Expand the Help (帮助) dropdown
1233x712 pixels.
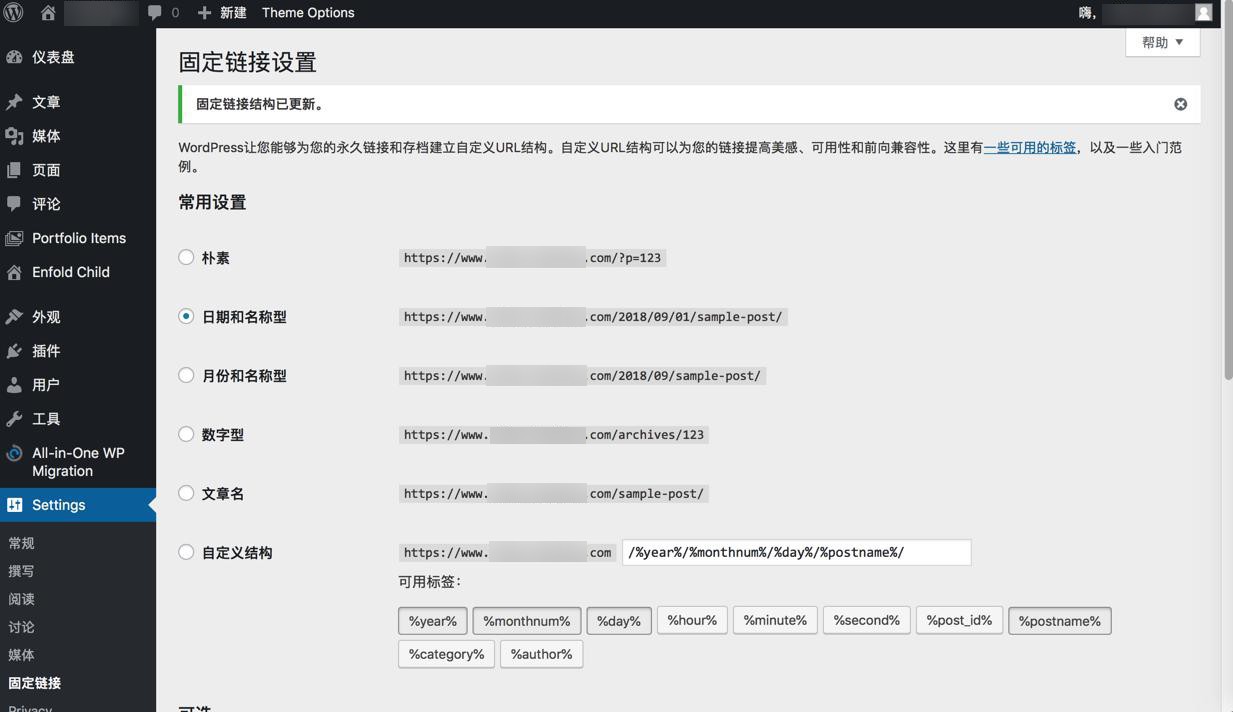point(1162,42)
